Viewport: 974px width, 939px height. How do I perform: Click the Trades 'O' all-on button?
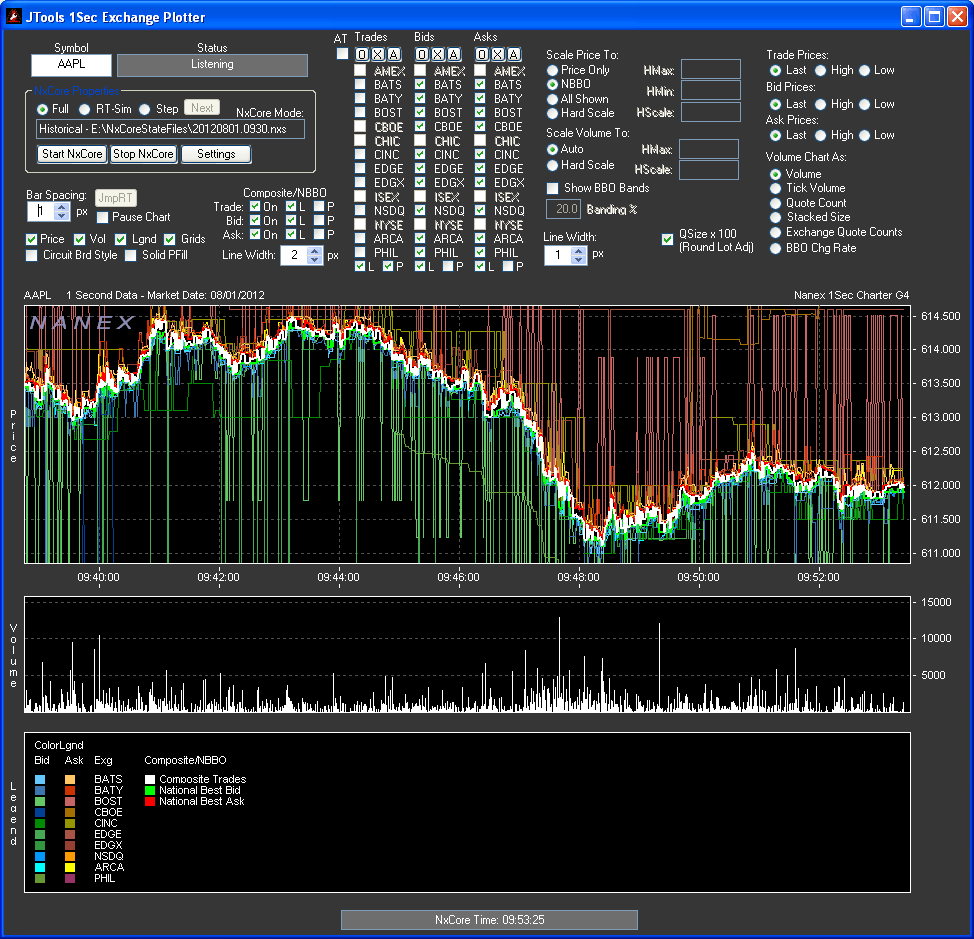click(x=362, y=55)
